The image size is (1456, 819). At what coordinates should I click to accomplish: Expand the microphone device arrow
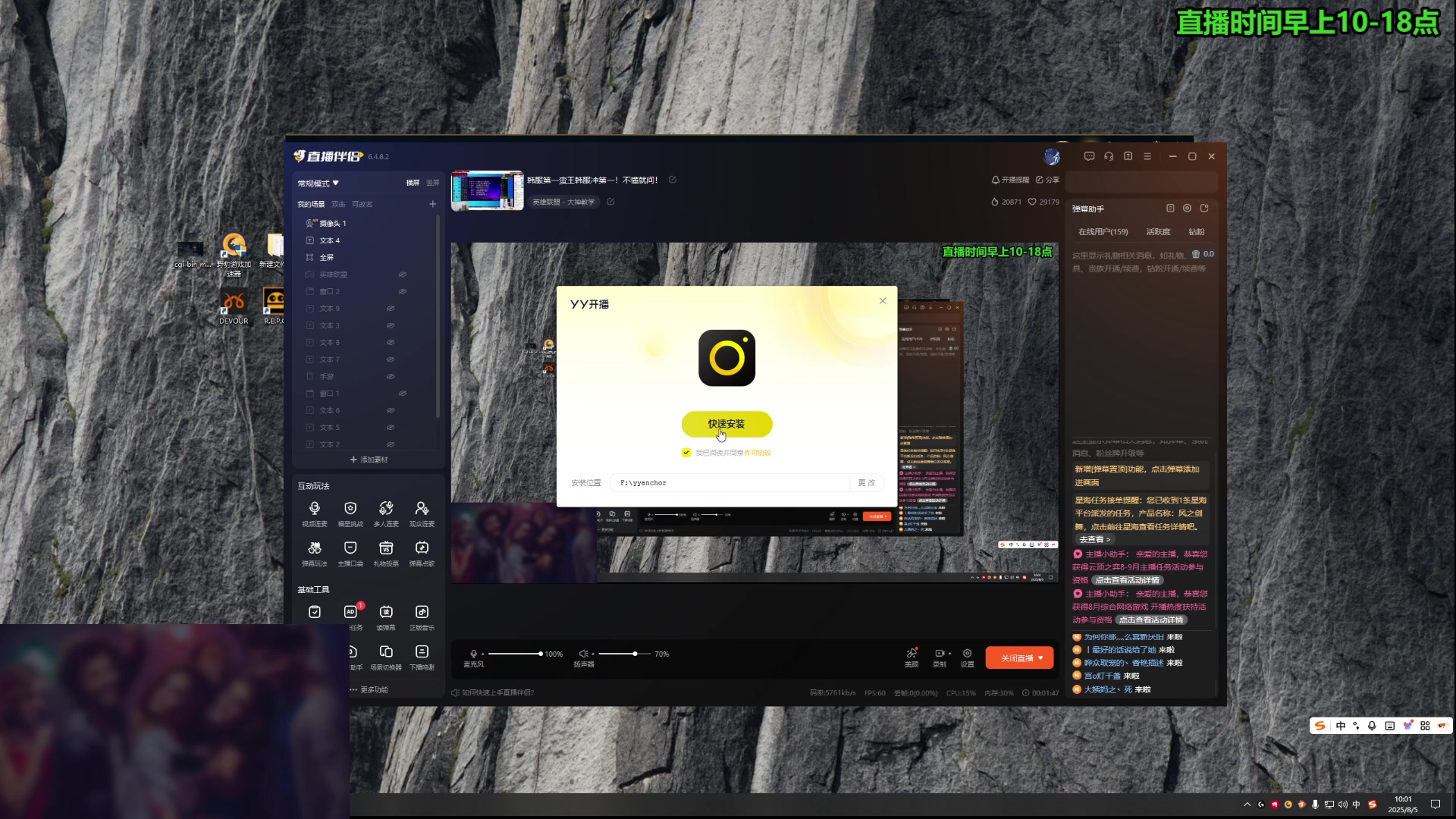[x=482, y=654]
